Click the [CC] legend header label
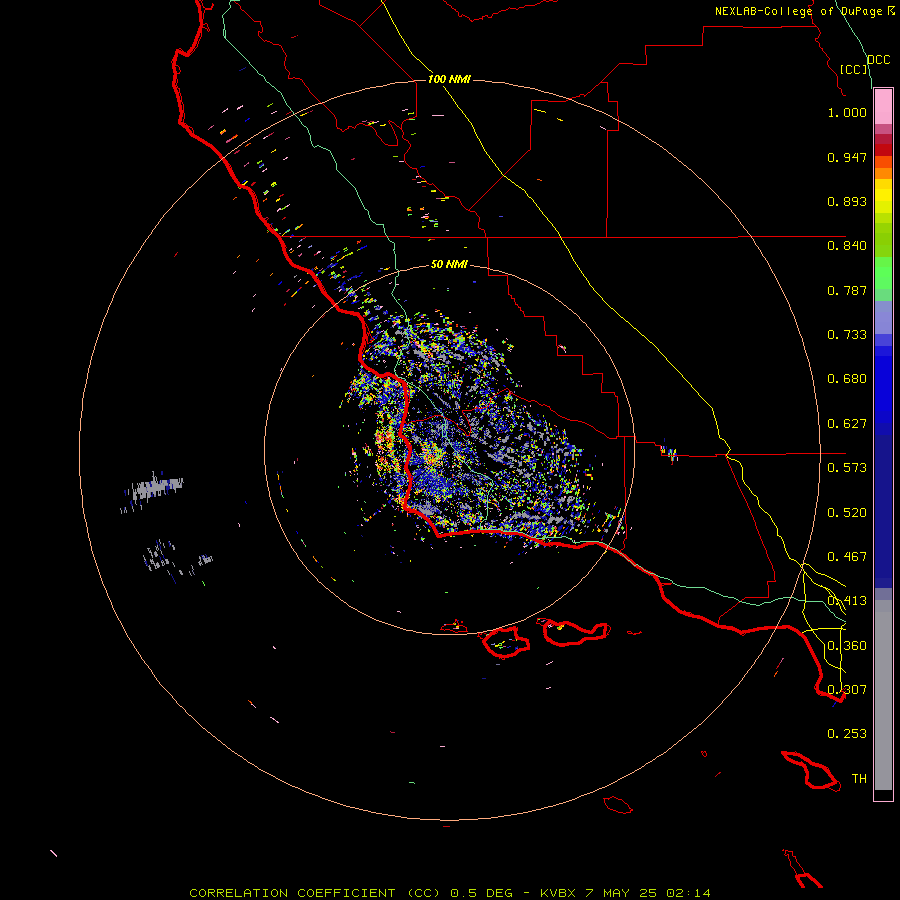The image size is (900, 900). (854, 69)
